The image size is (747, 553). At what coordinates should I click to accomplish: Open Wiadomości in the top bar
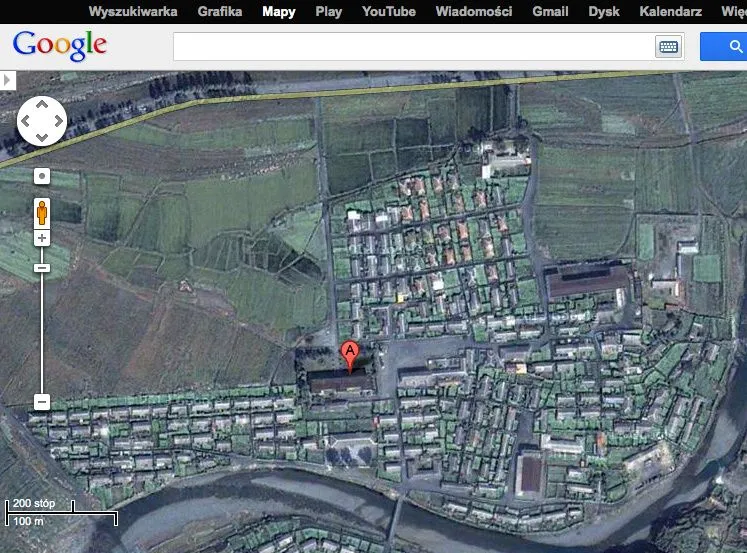474,12
